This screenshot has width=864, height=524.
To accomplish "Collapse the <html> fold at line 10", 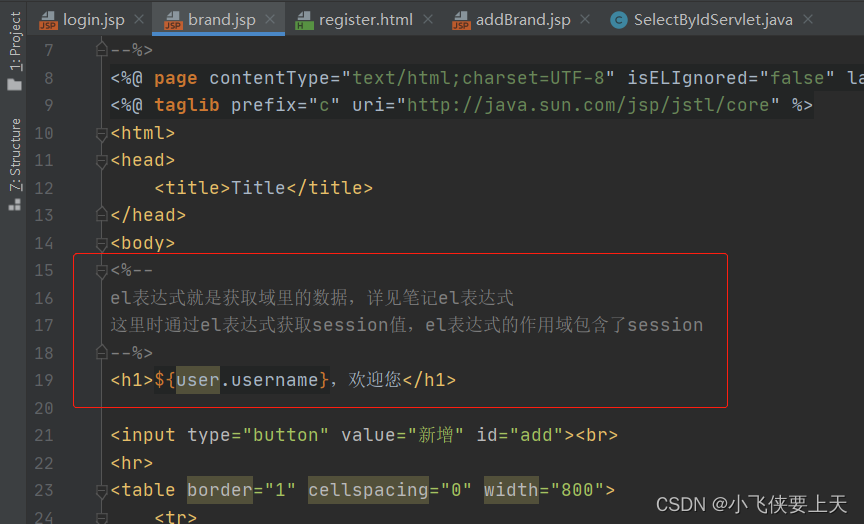I will tap(101, 133).
